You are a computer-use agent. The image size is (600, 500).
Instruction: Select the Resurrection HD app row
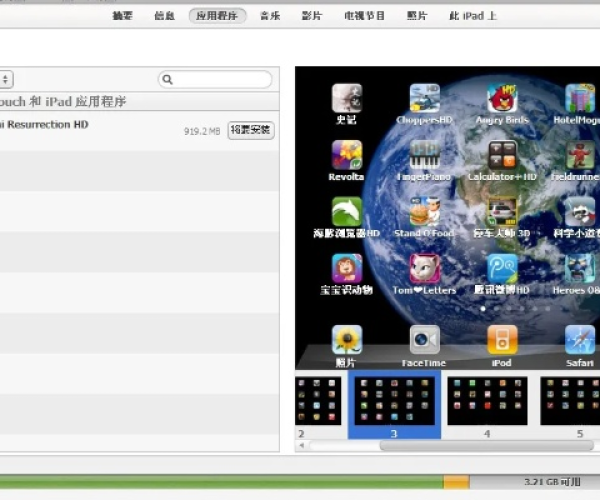click(x=139, y=131)
